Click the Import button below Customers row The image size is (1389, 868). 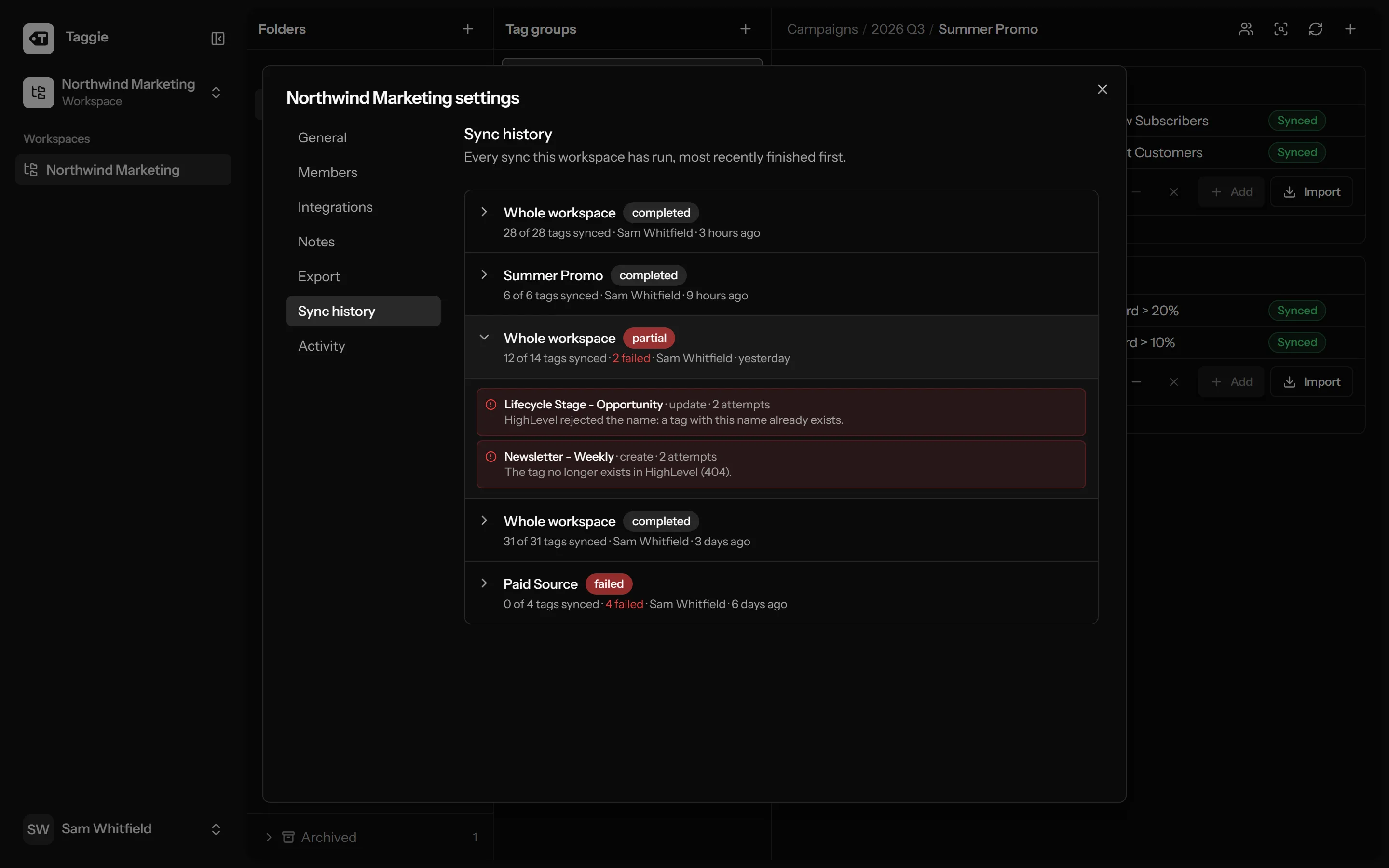[x=1311, y=192]
